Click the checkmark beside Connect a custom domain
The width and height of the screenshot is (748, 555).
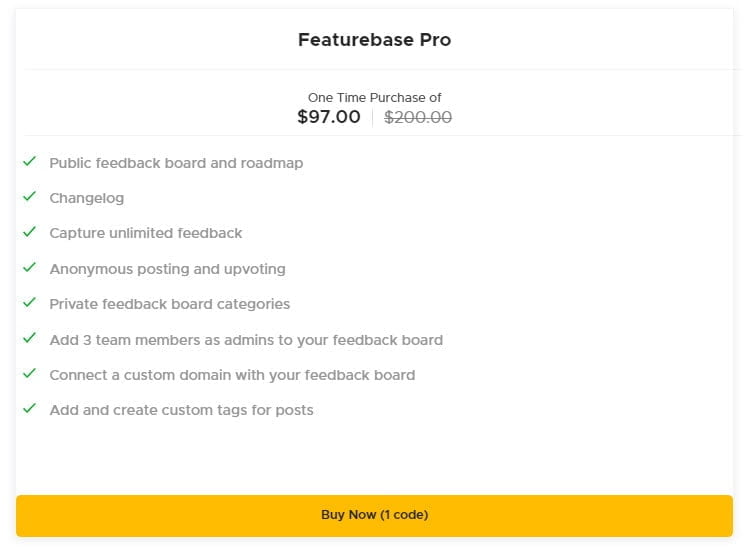(x=30, y=374)
